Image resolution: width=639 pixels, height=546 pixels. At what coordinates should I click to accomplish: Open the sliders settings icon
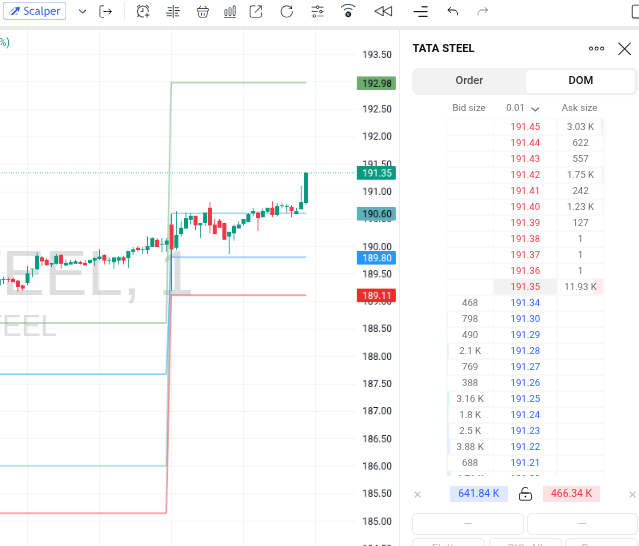317,11
